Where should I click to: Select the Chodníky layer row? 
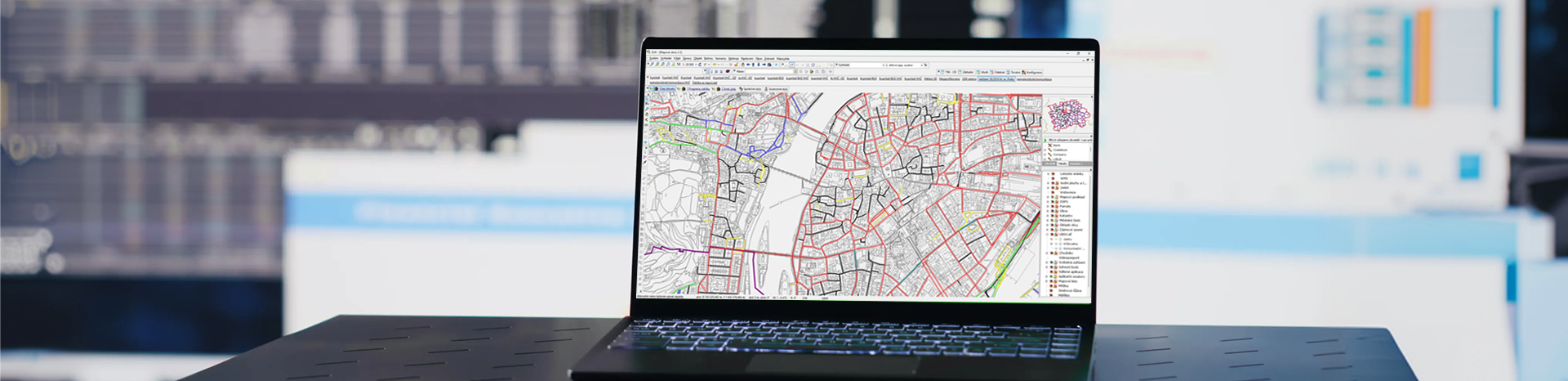tap(1067, 253)
